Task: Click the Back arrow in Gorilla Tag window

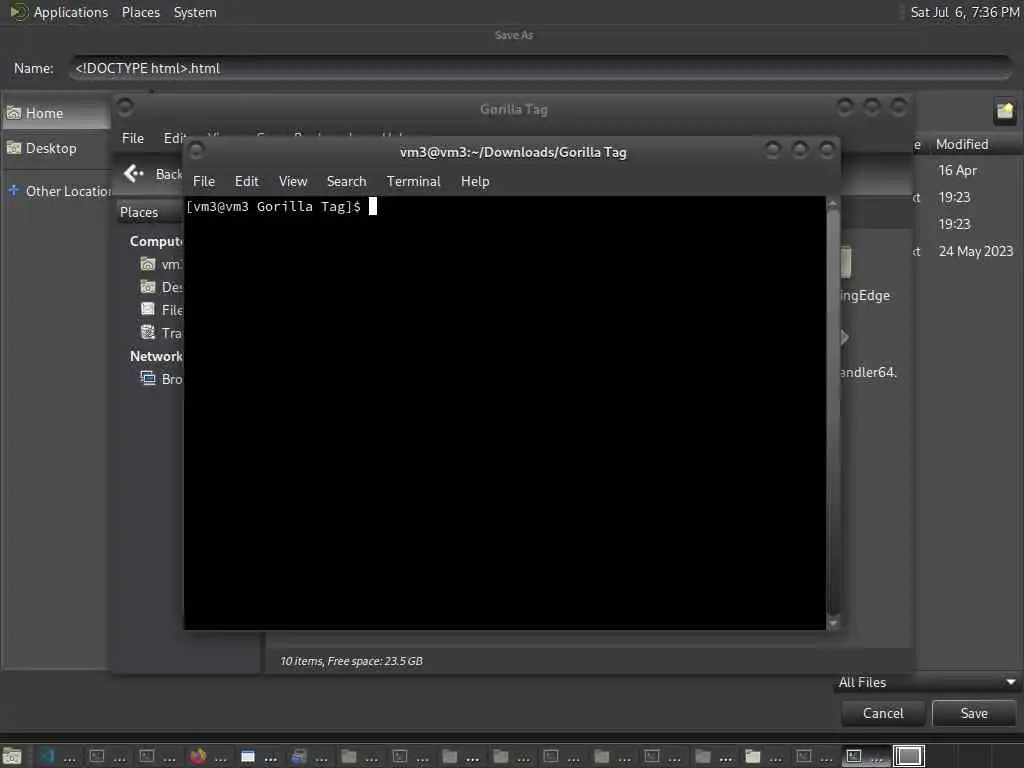Action: (x=134, y=174)
